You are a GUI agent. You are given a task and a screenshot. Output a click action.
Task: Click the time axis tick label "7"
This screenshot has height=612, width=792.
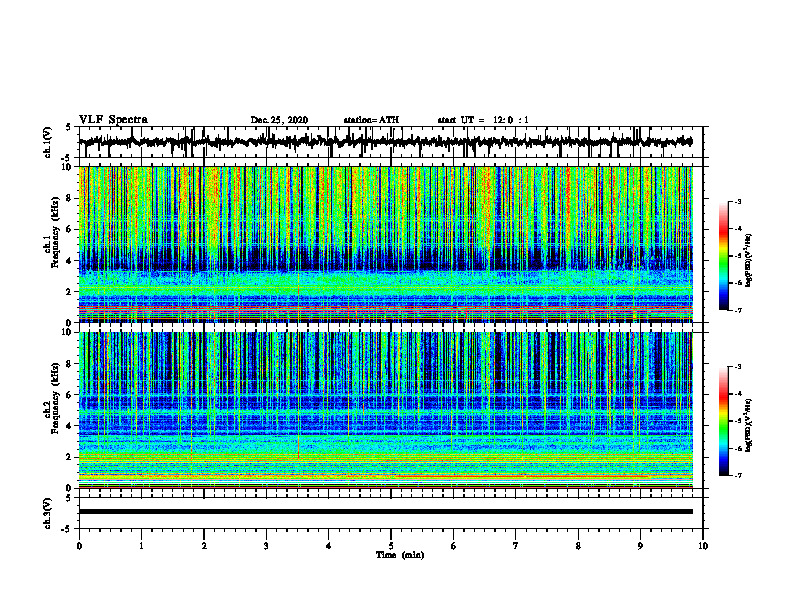point(516,546)
